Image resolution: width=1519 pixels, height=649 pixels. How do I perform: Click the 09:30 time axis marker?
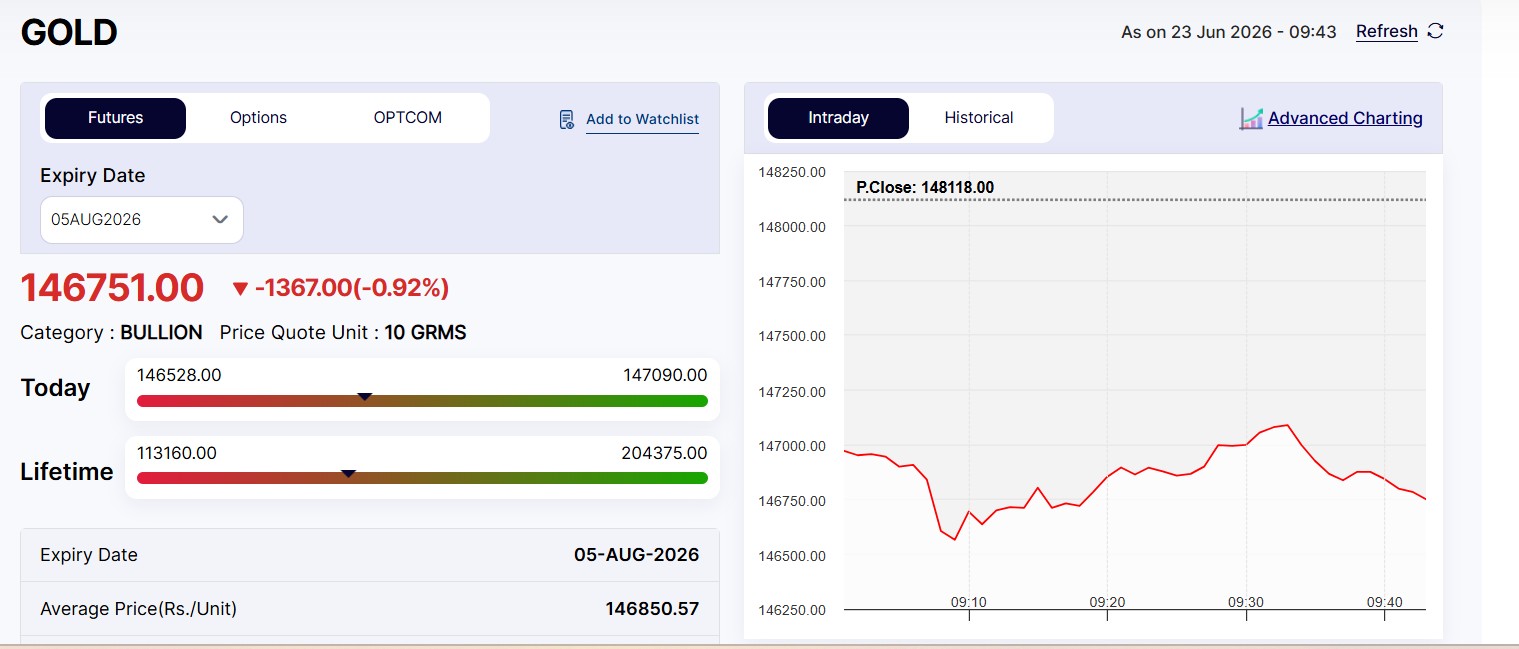click(1246, 602)
